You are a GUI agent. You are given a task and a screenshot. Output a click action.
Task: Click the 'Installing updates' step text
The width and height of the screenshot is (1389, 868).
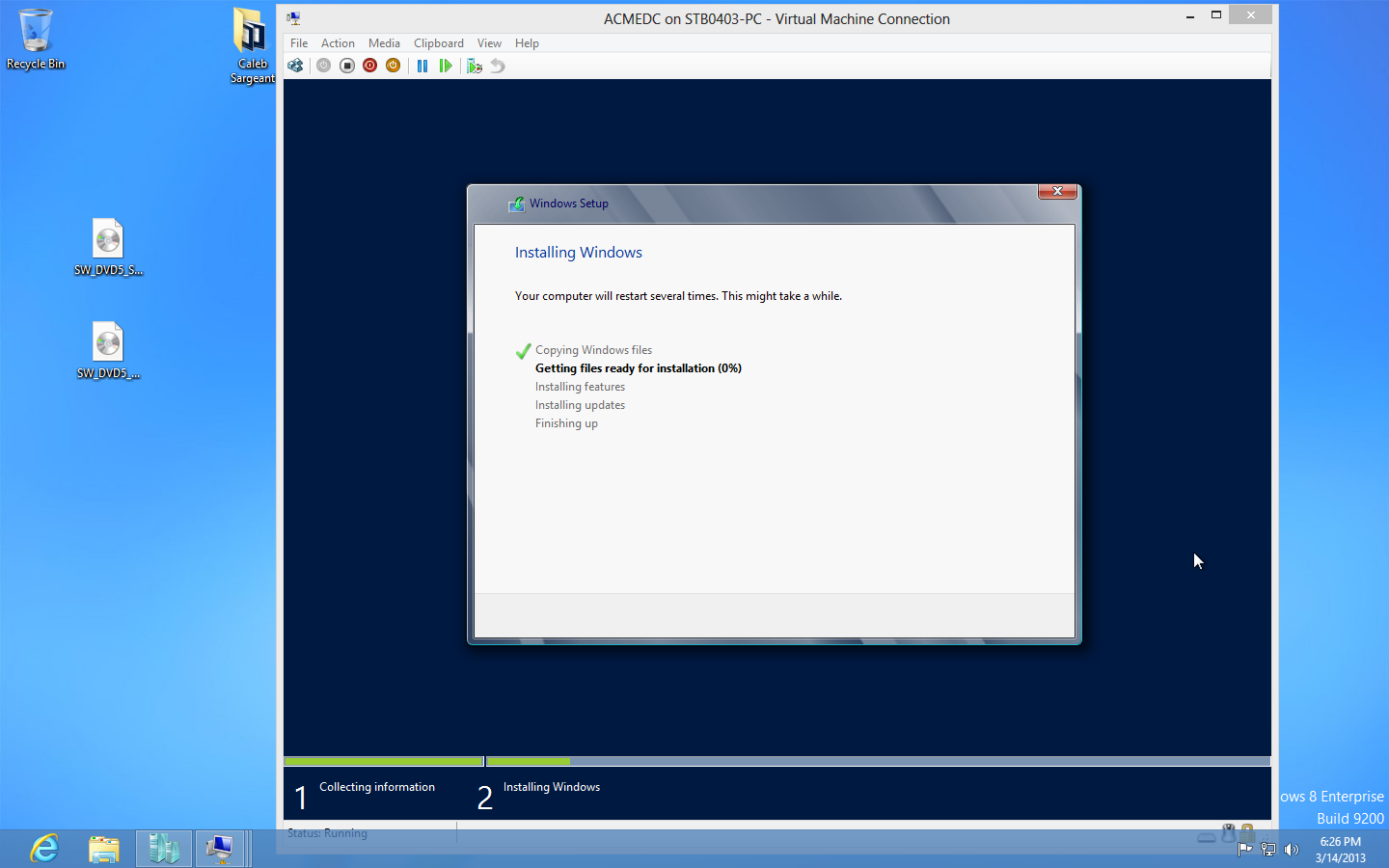[581, 405]
